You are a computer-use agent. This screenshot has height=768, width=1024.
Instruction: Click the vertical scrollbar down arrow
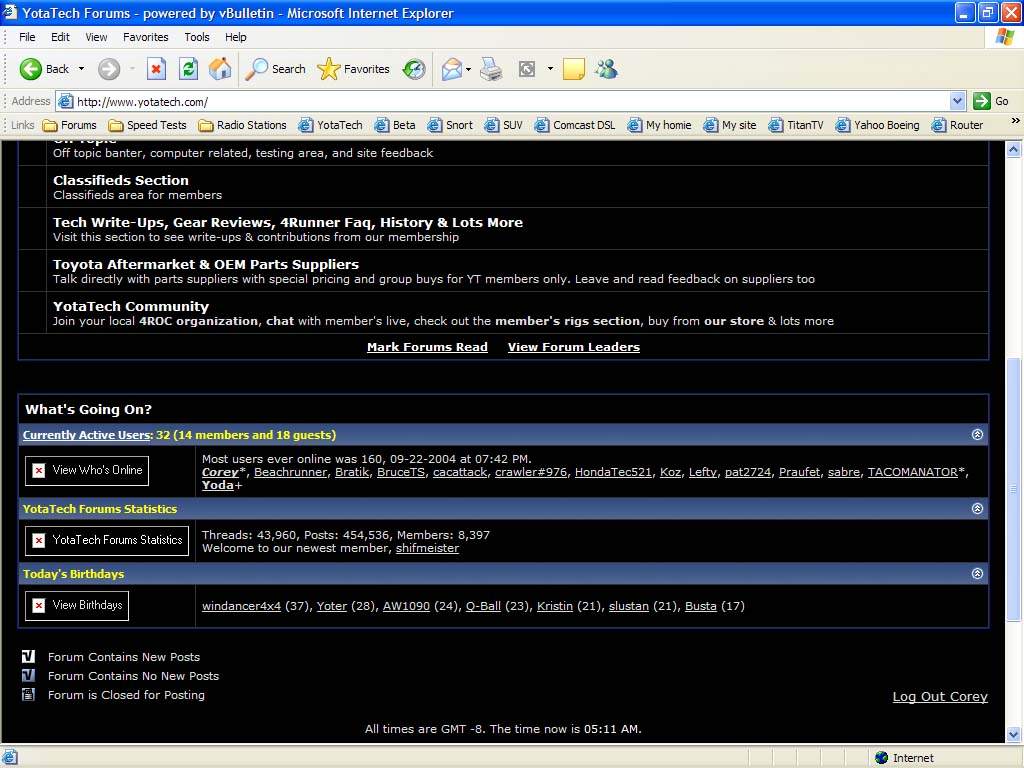[1014, 735]
